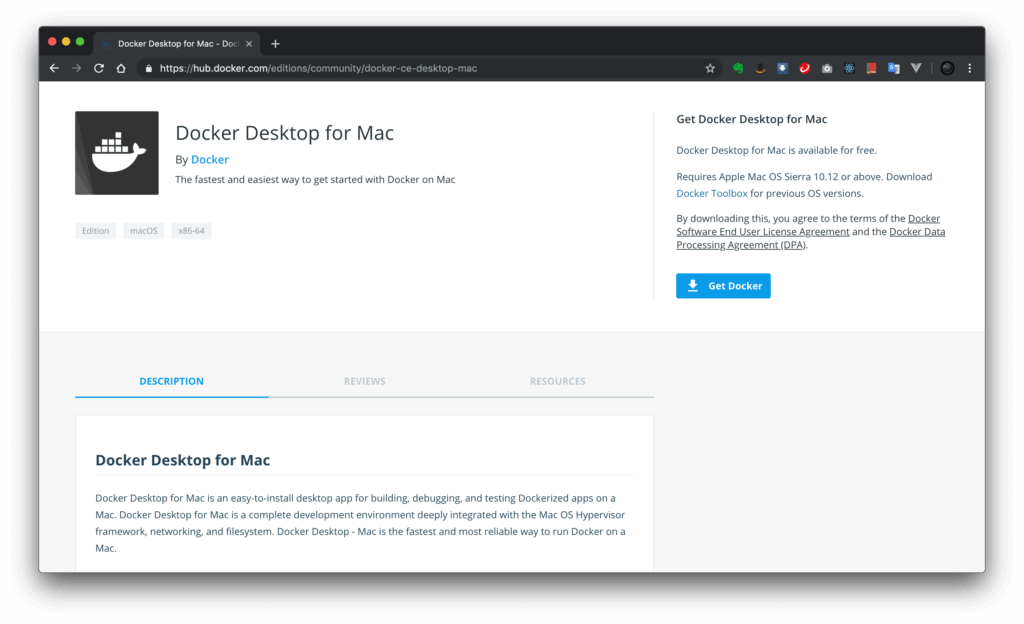
Task: Open the Docker publisher link
Action: [210, 159]
